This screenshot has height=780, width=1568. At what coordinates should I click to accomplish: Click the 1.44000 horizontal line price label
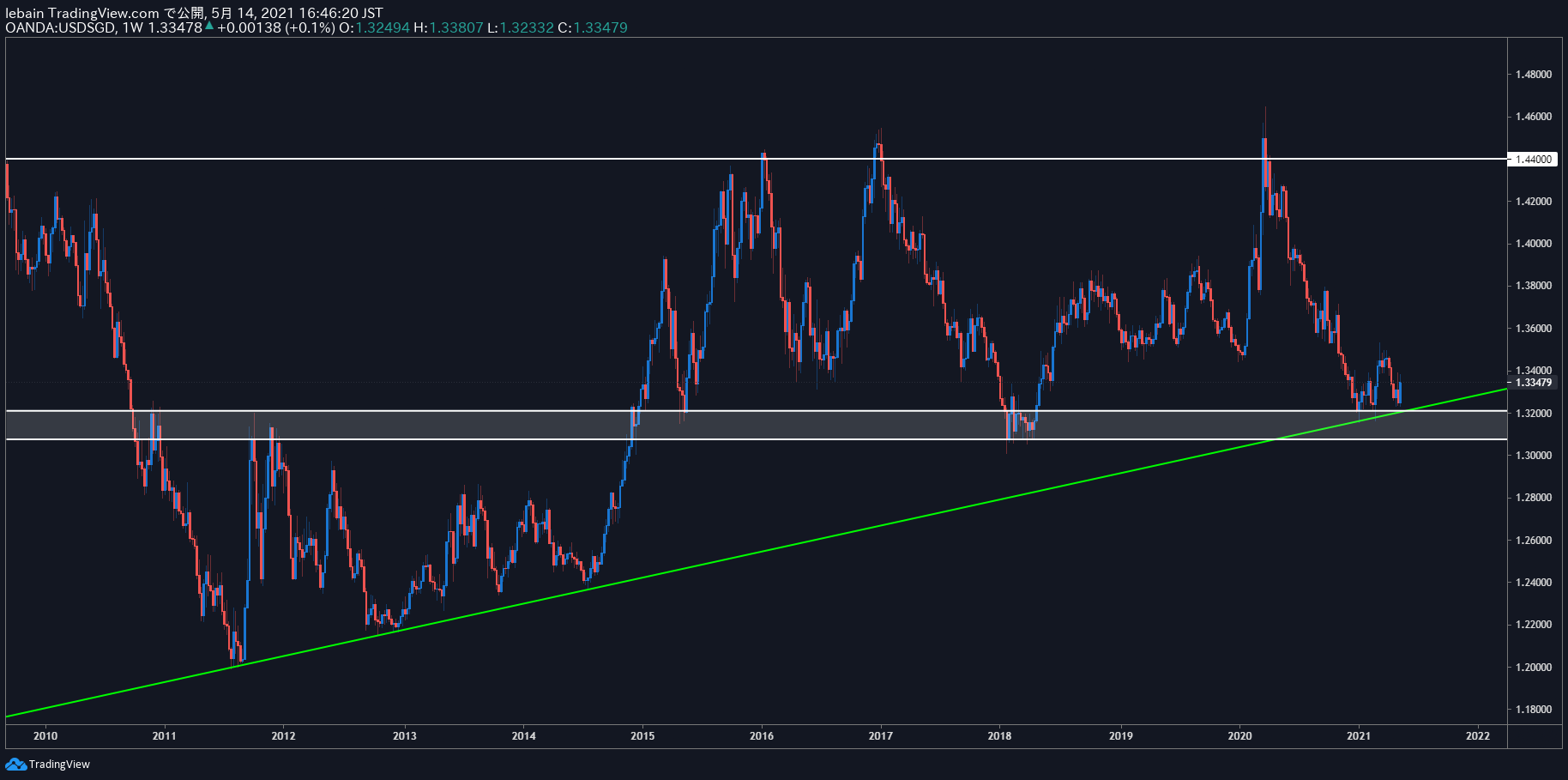tap(1534, 159)
